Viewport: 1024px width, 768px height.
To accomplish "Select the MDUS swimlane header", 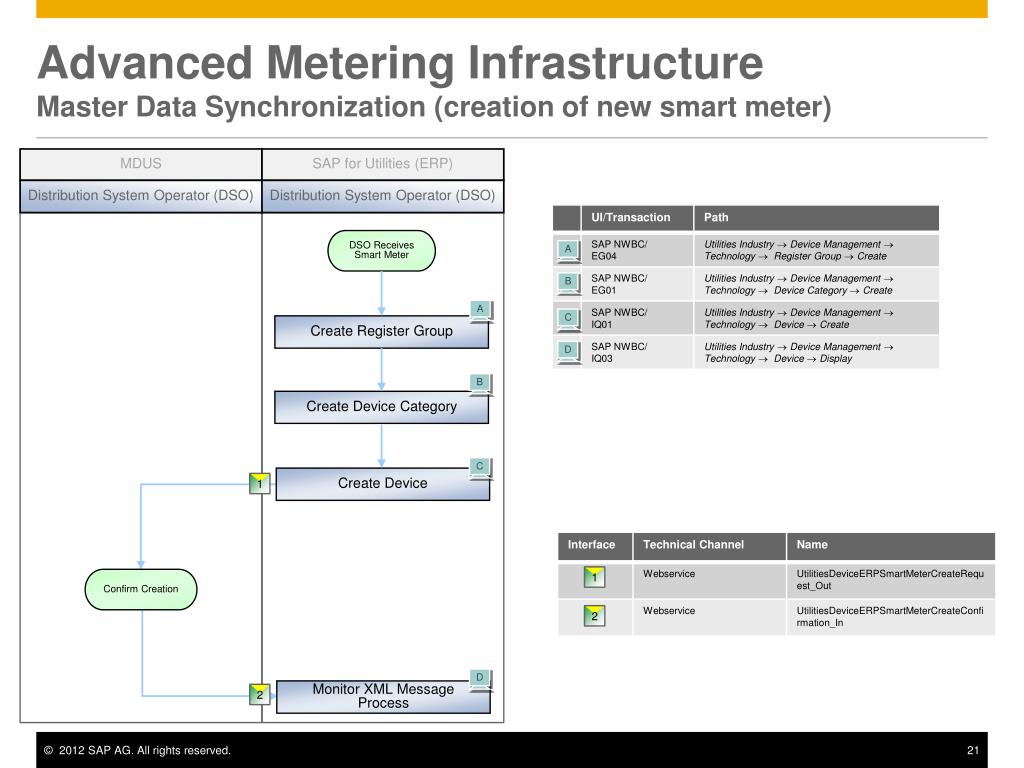I will tap(141, 164).
